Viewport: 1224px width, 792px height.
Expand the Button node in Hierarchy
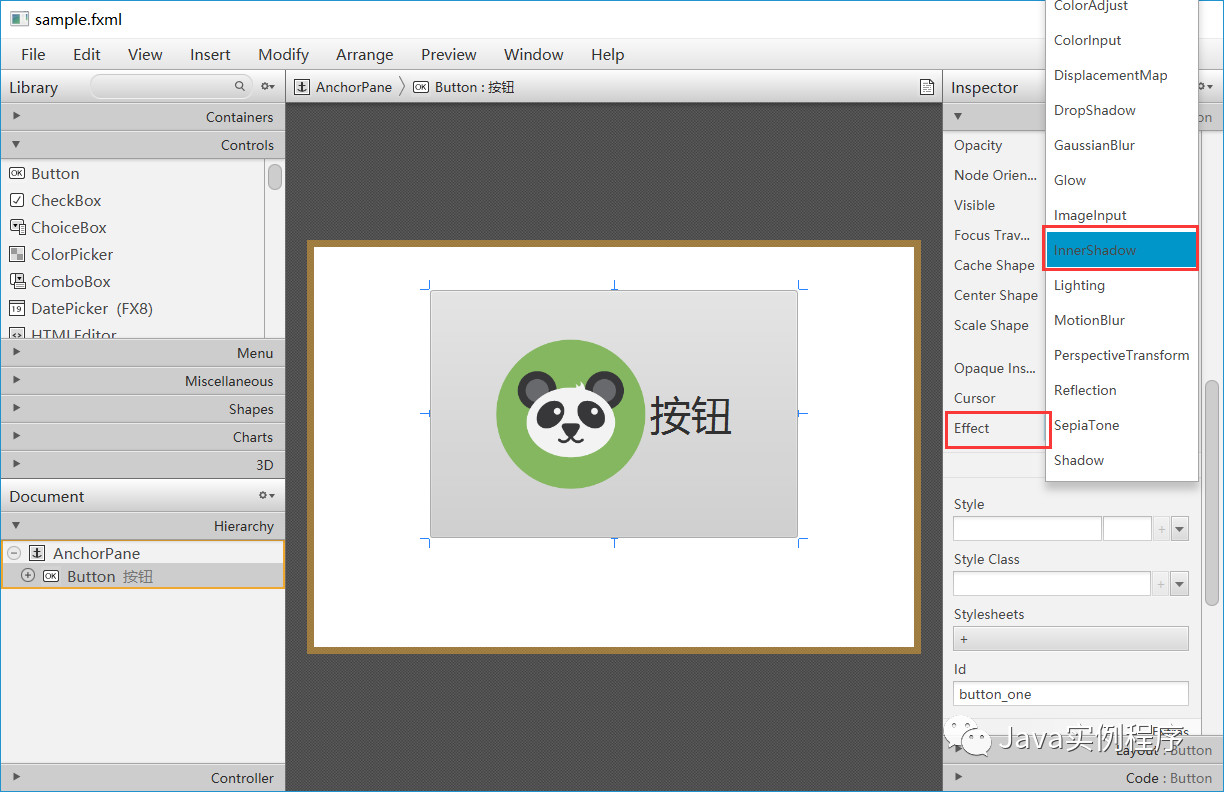click(27, 576)
